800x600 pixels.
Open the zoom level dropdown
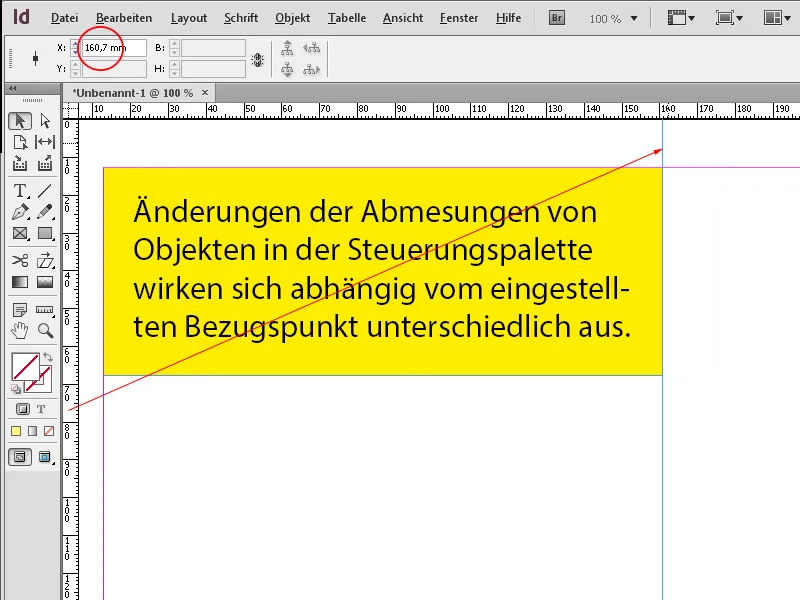pyautogui.click(x=634, y=19)
